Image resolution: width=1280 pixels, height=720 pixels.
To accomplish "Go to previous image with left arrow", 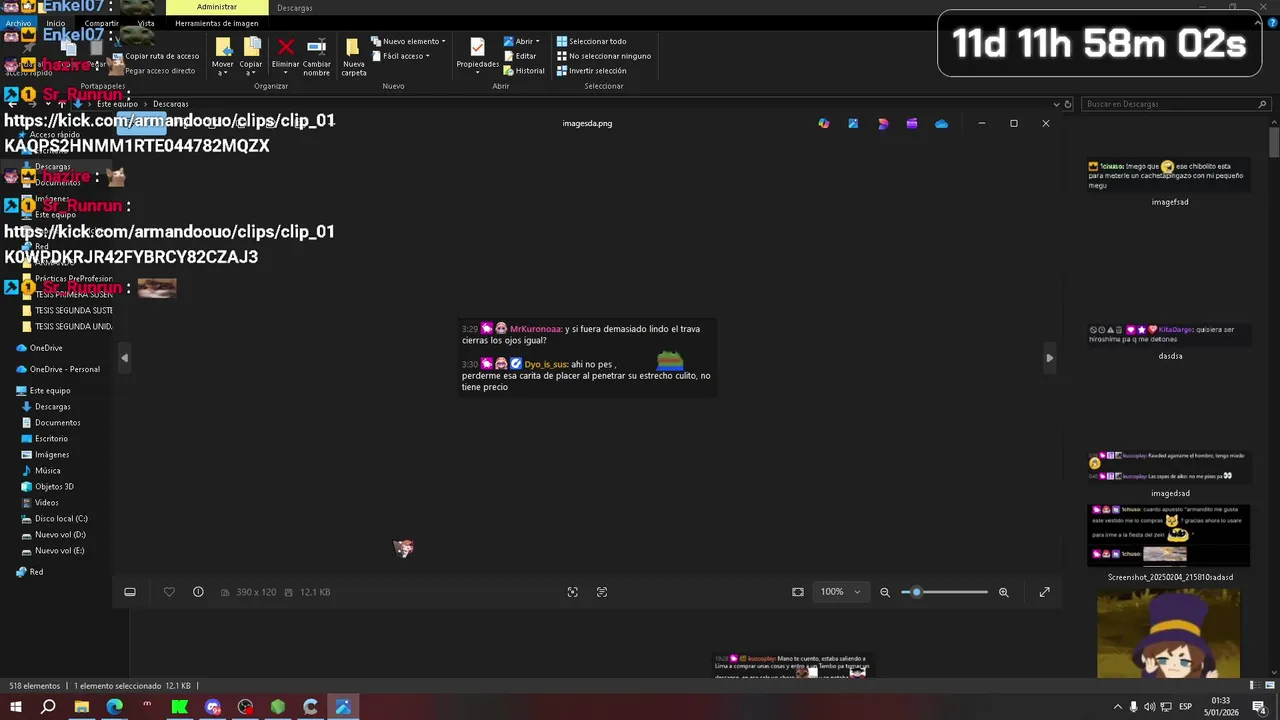I will (x=124, y=357).
